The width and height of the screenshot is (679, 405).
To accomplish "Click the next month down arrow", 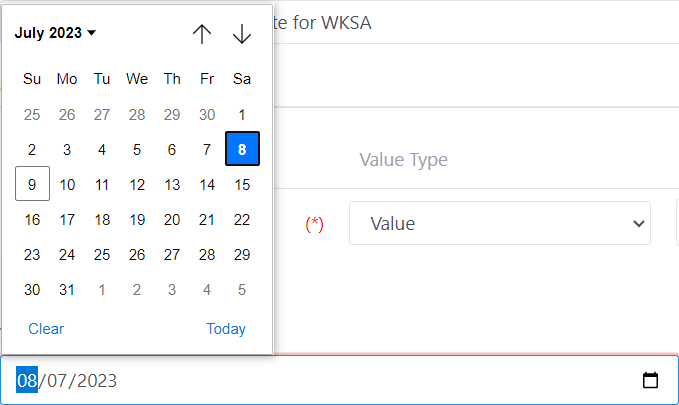I will click(242, 34).
